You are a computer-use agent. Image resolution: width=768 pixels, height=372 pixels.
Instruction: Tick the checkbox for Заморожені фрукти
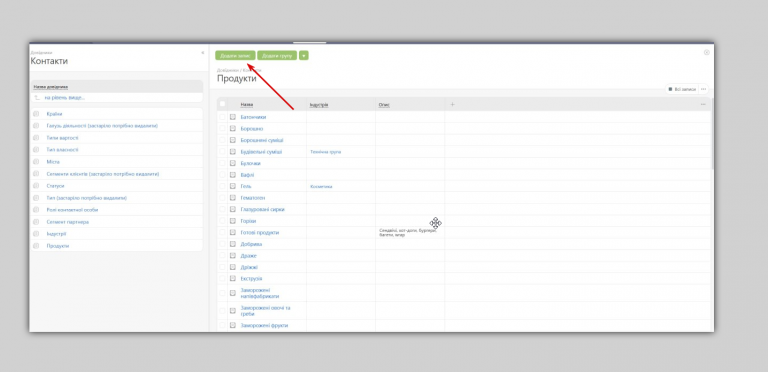tap(222, 325)
